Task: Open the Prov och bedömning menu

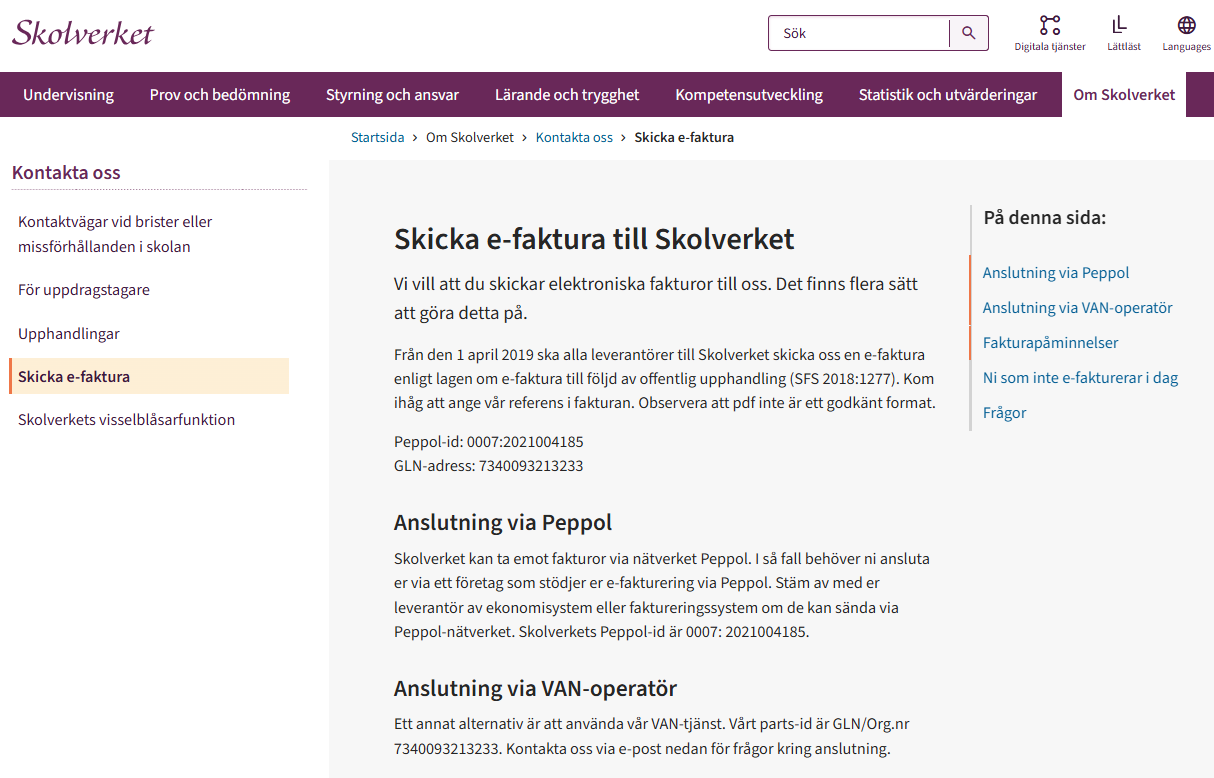Action: coord(220,95)
